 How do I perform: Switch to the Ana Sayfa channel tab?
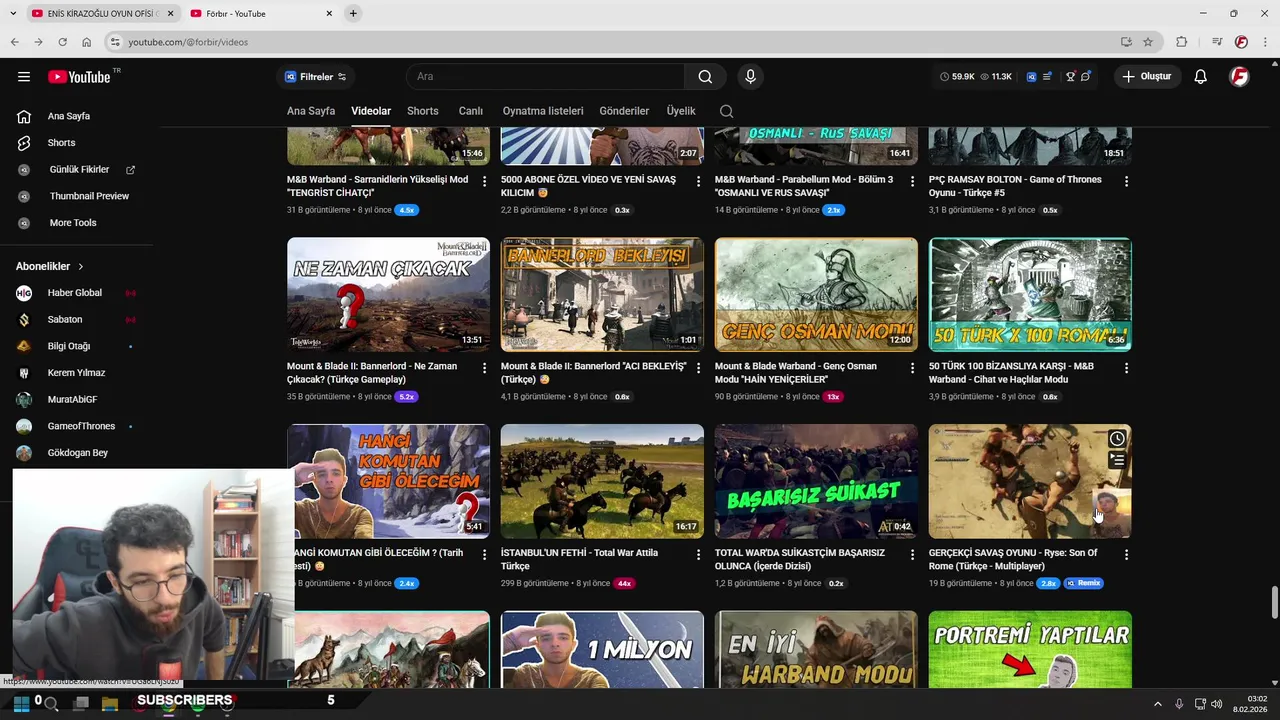311,111
